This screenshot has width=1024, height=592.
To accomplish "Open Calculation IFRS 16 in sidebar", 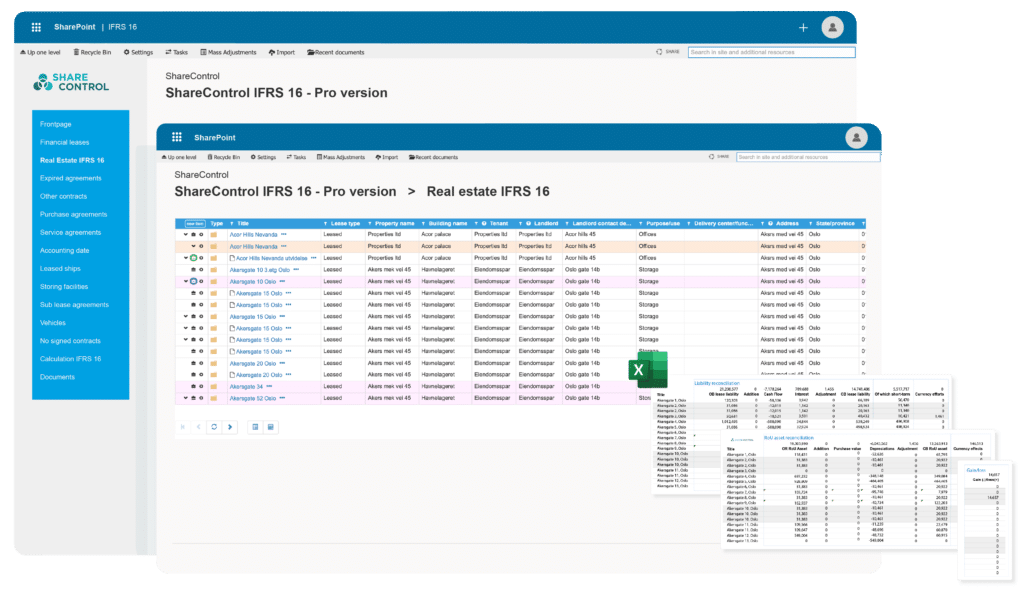I will 71,359.
